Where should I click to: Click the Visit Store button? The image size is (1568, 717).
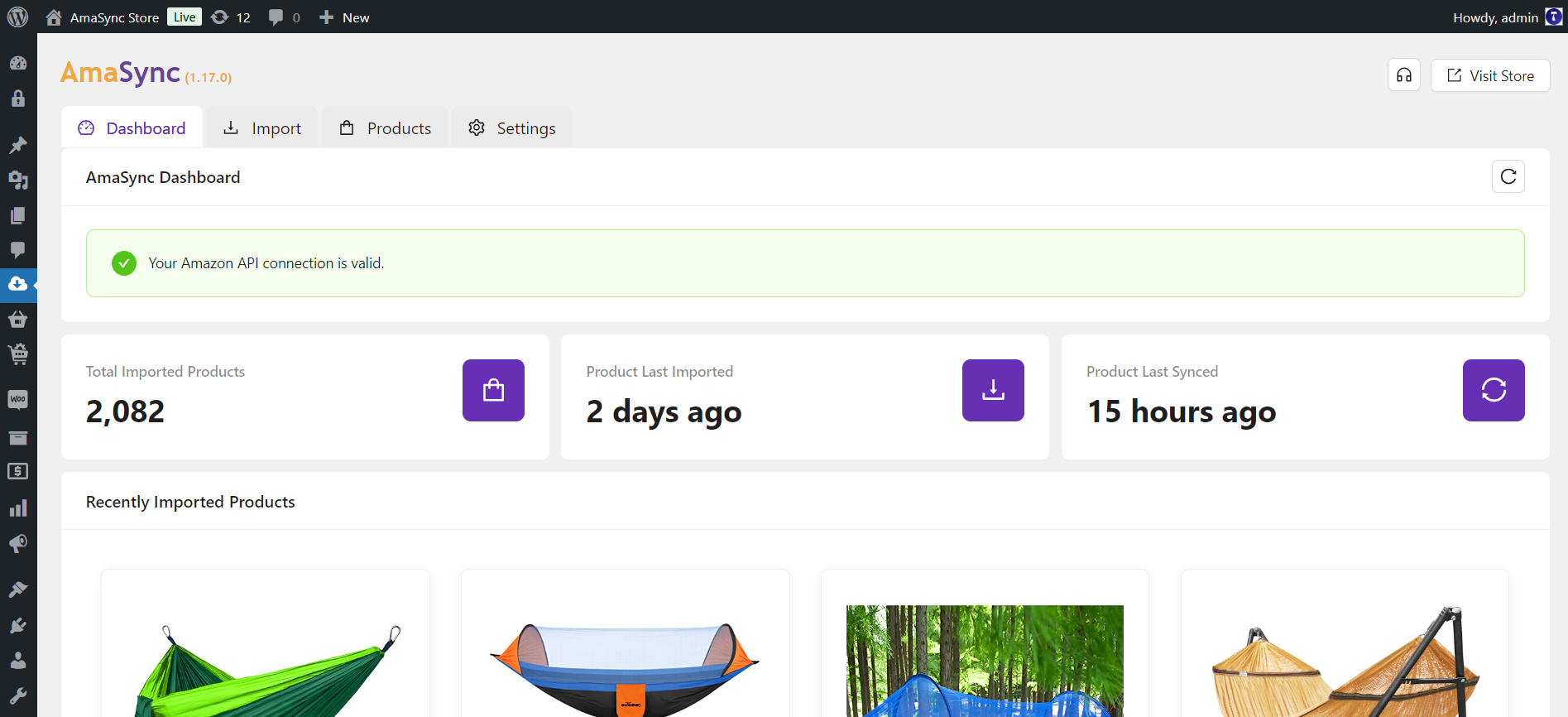(x=1490, y=75)
